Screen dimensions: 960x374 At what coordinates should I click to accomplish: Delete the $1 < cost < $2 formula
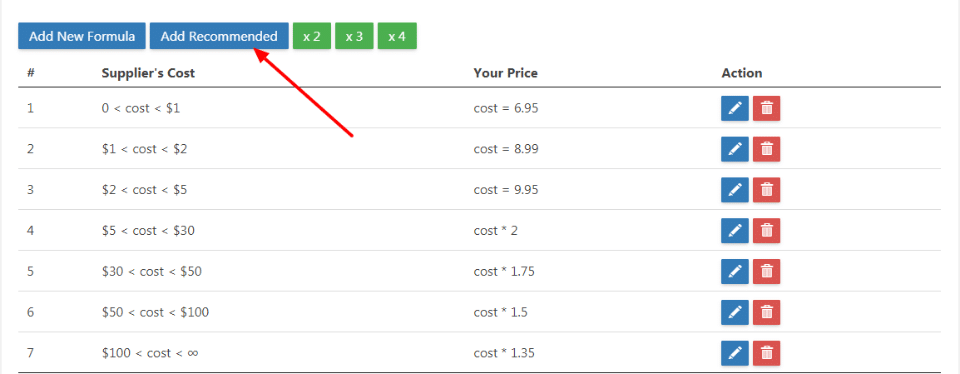tap(767, 149)
